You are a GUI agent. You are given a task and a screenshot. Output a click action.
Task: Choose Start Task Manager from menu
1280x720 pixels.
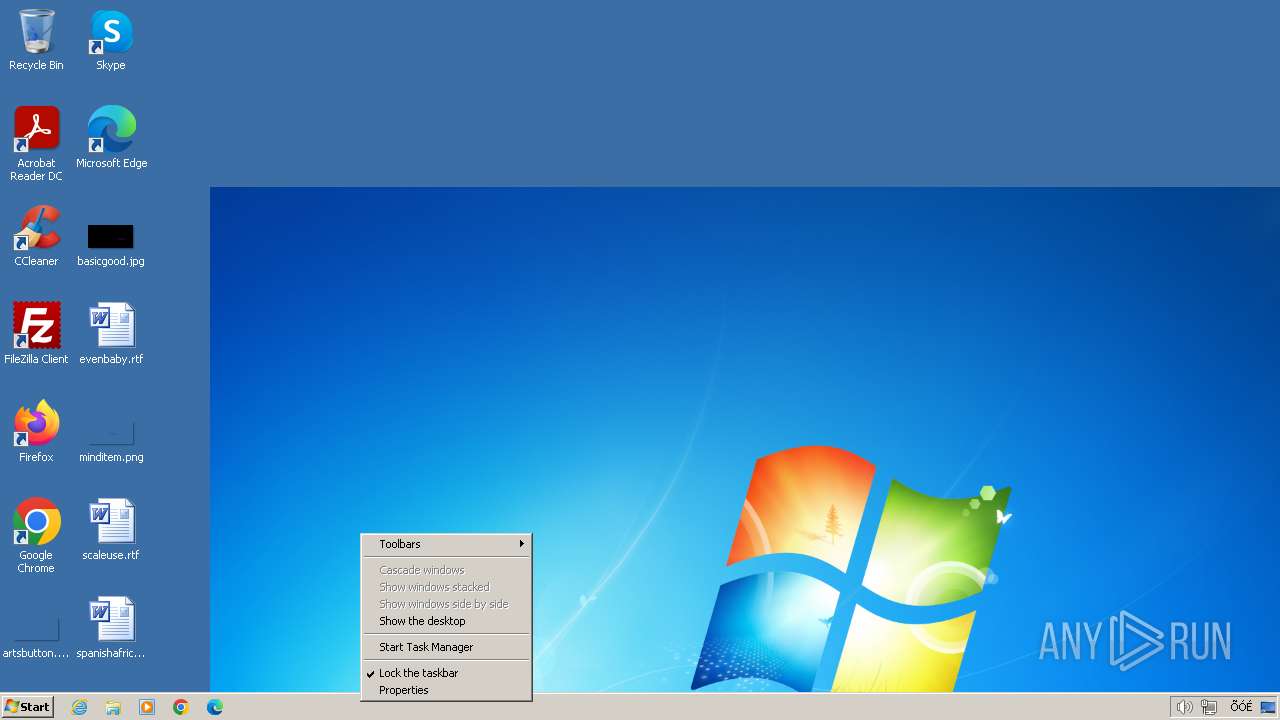[446, 647]
